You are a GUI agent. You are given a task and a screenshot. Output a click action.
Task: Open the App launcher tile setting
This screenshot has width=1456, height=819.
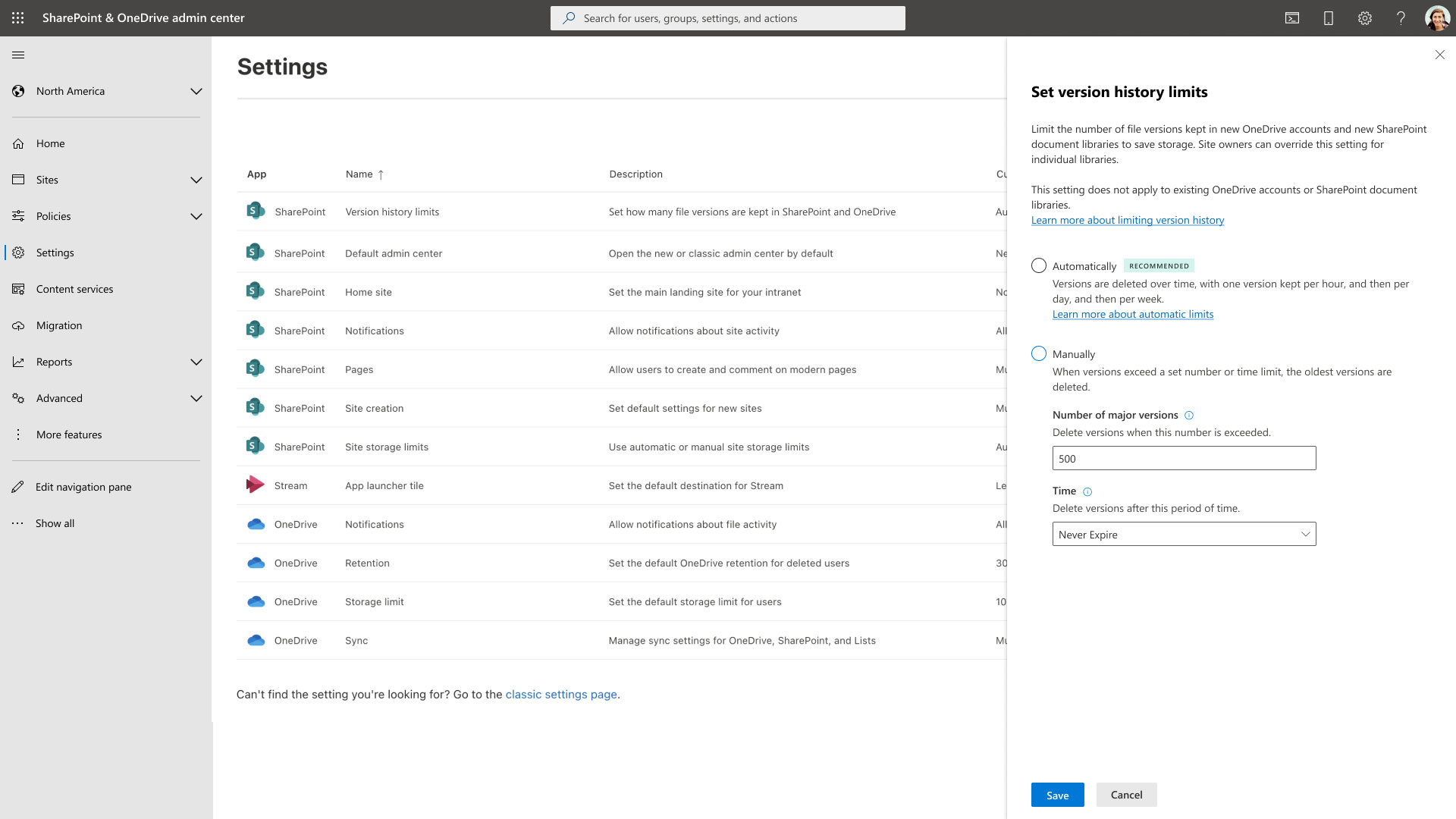click(x=384, y=485)
